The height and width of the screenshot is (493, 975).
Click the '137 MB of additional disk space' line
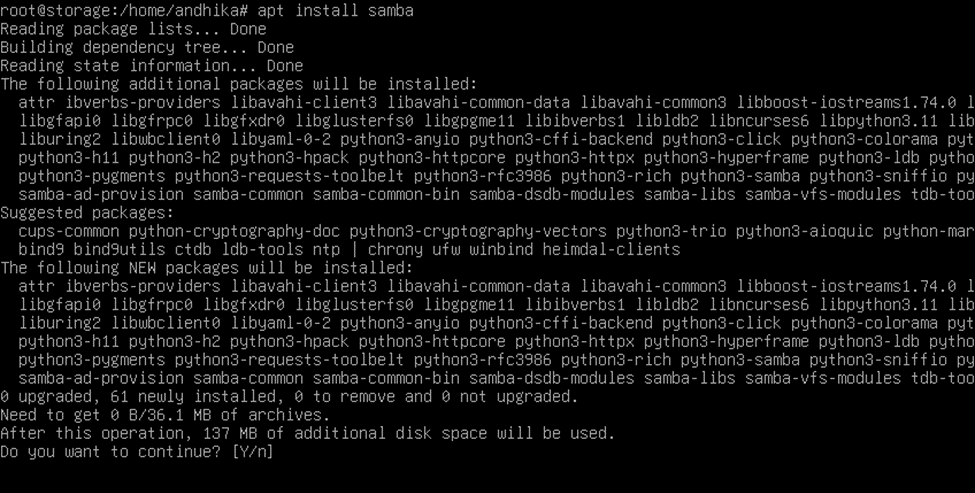[x=308, y=433]
